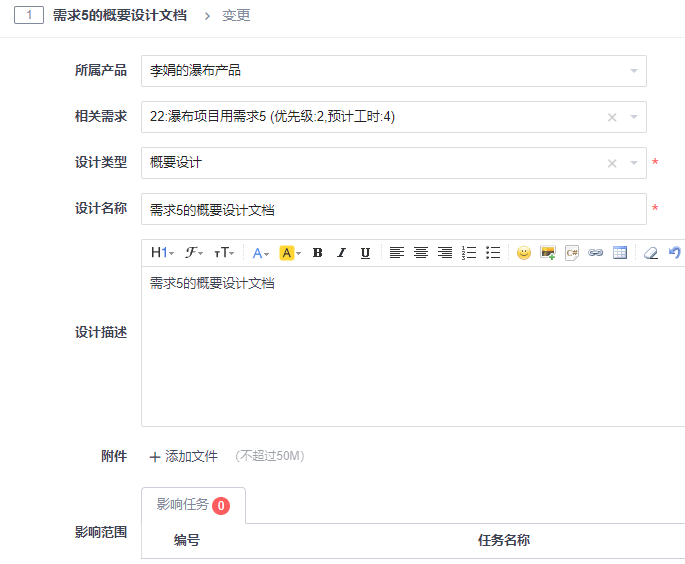Click into the 设计描述 editor text area
The width and height of the screenshot is (685, 564).
tap(413, 346)
